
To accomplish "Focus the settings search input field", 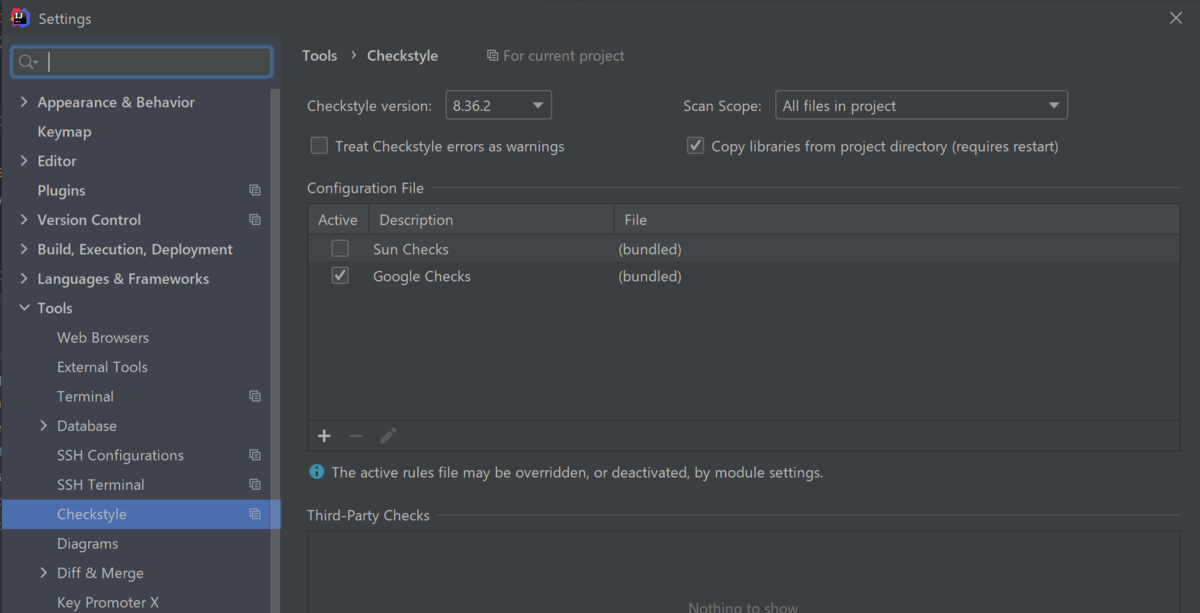I will click(142, 62).
